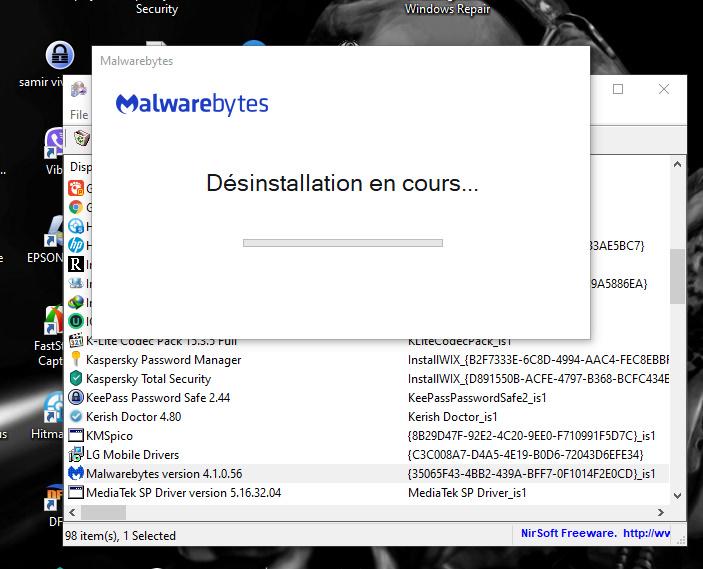703x569 pixels.
Task: Click the uninstall progress bar
Action: coord(343,243)
